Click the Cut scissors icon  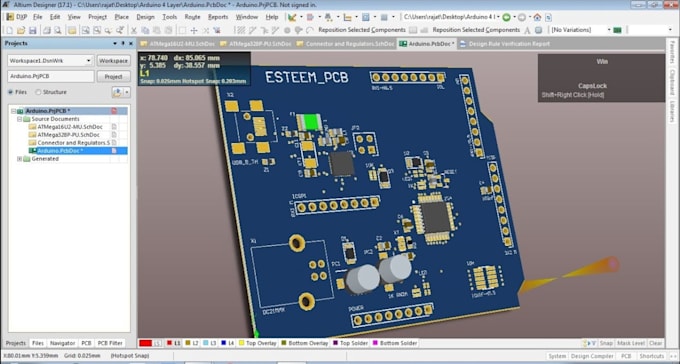[134, 30]
